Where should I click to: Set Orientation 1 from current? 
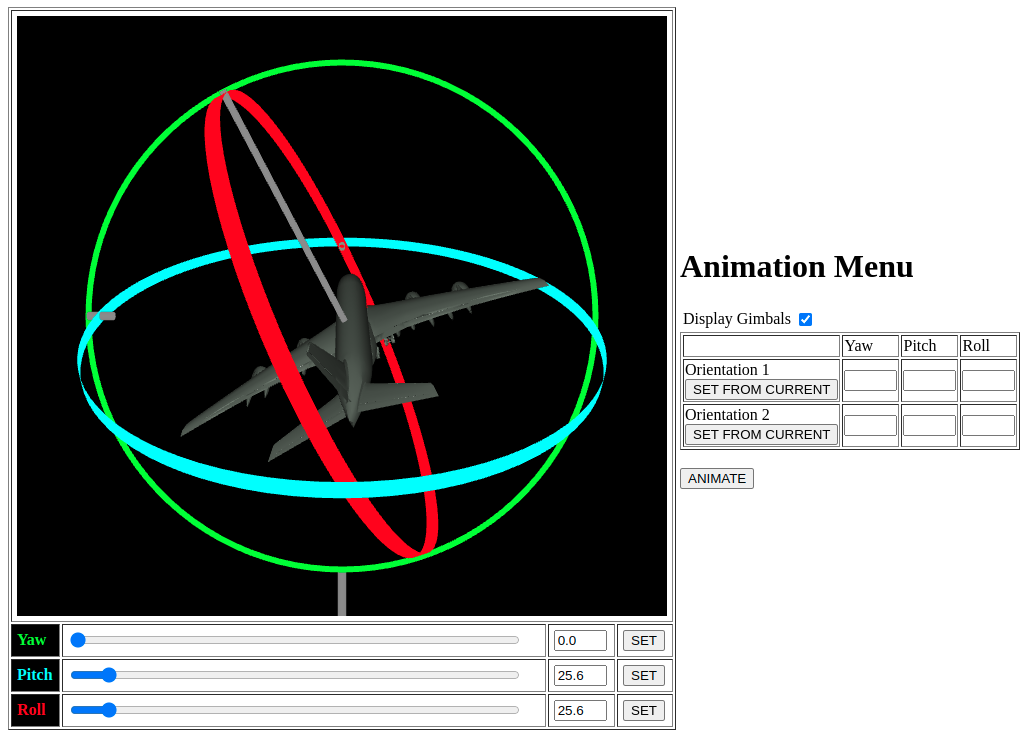(x=761, y=390)
